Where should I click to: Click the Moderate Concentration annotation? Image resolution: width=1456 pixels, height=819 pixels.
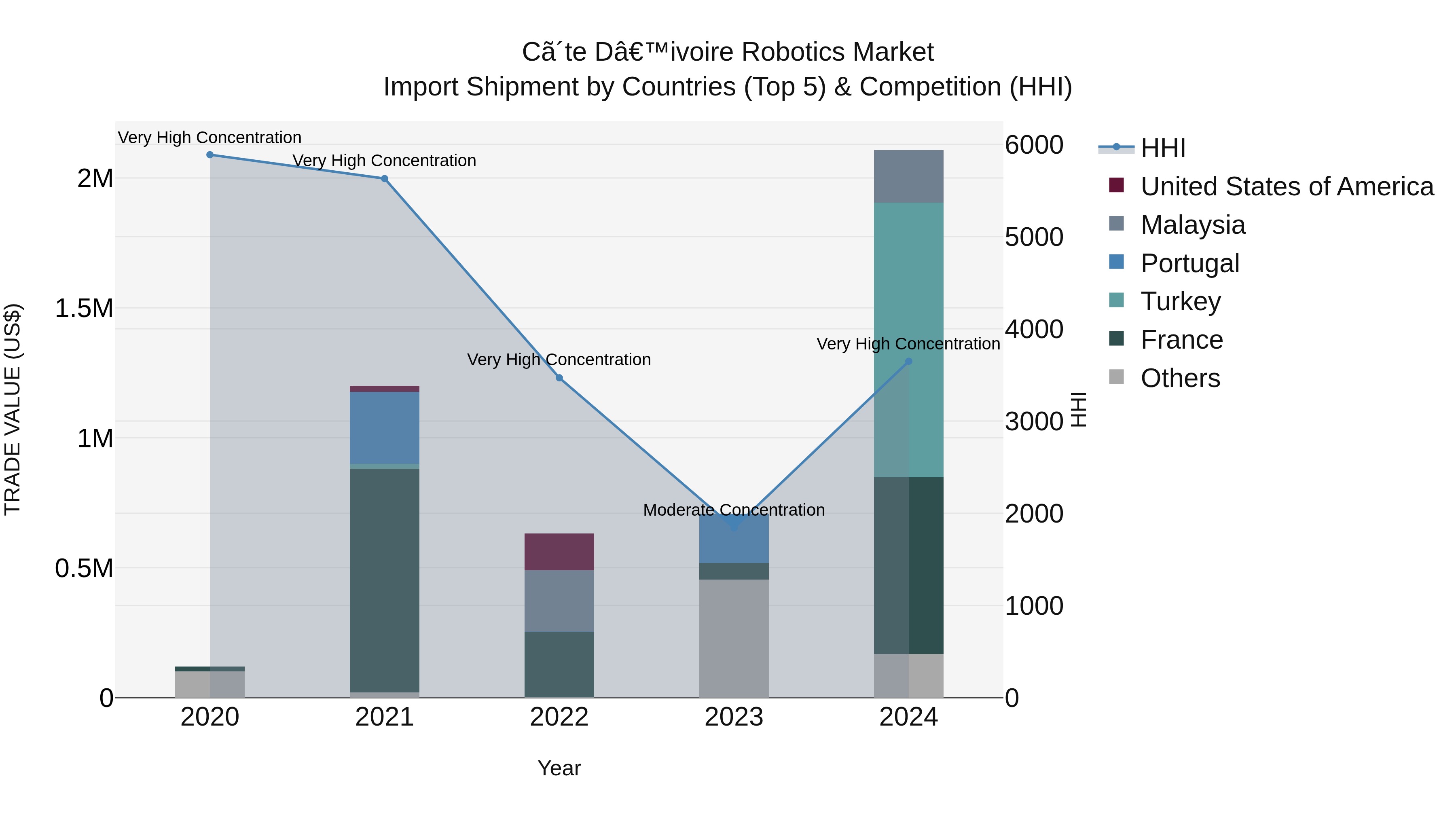tap(734, 510)
